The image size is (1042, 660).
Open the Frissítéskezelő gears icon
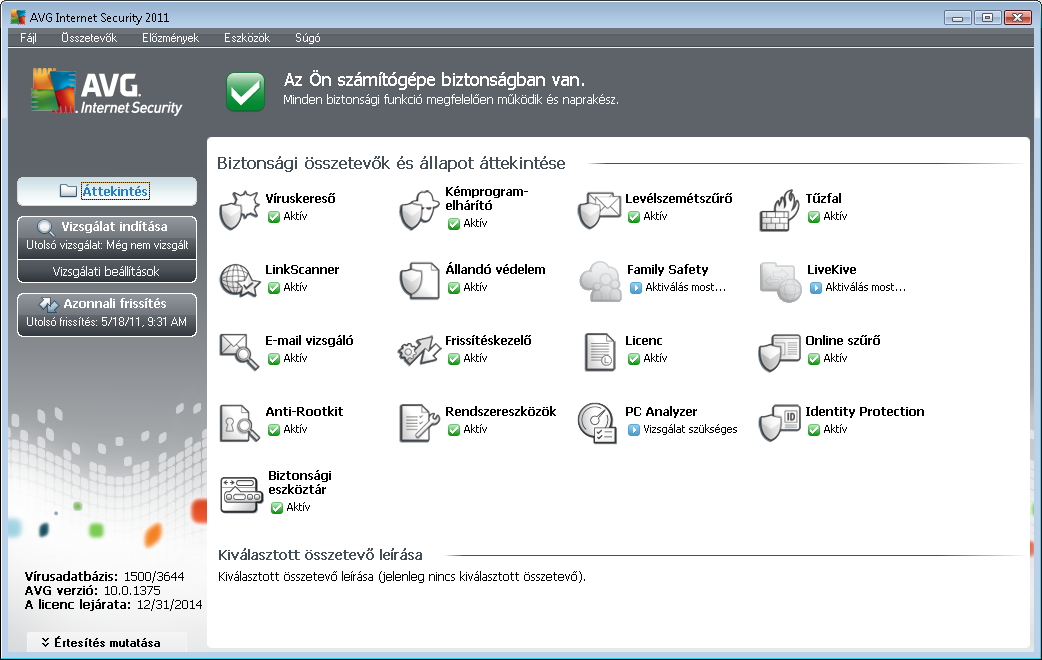pyautogui.click(x=419, y=351)
